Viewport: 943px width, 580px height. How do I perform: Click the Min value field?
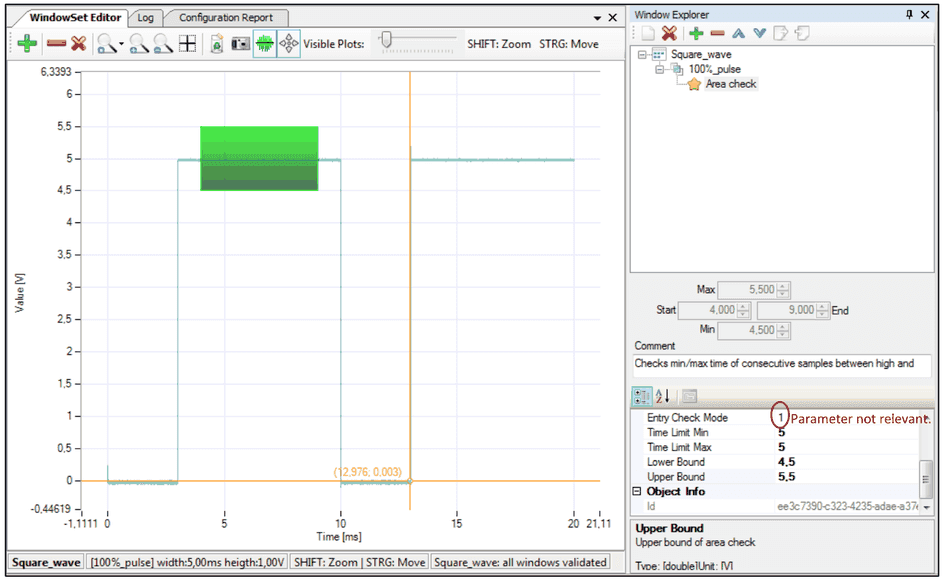tap(747, 330)
